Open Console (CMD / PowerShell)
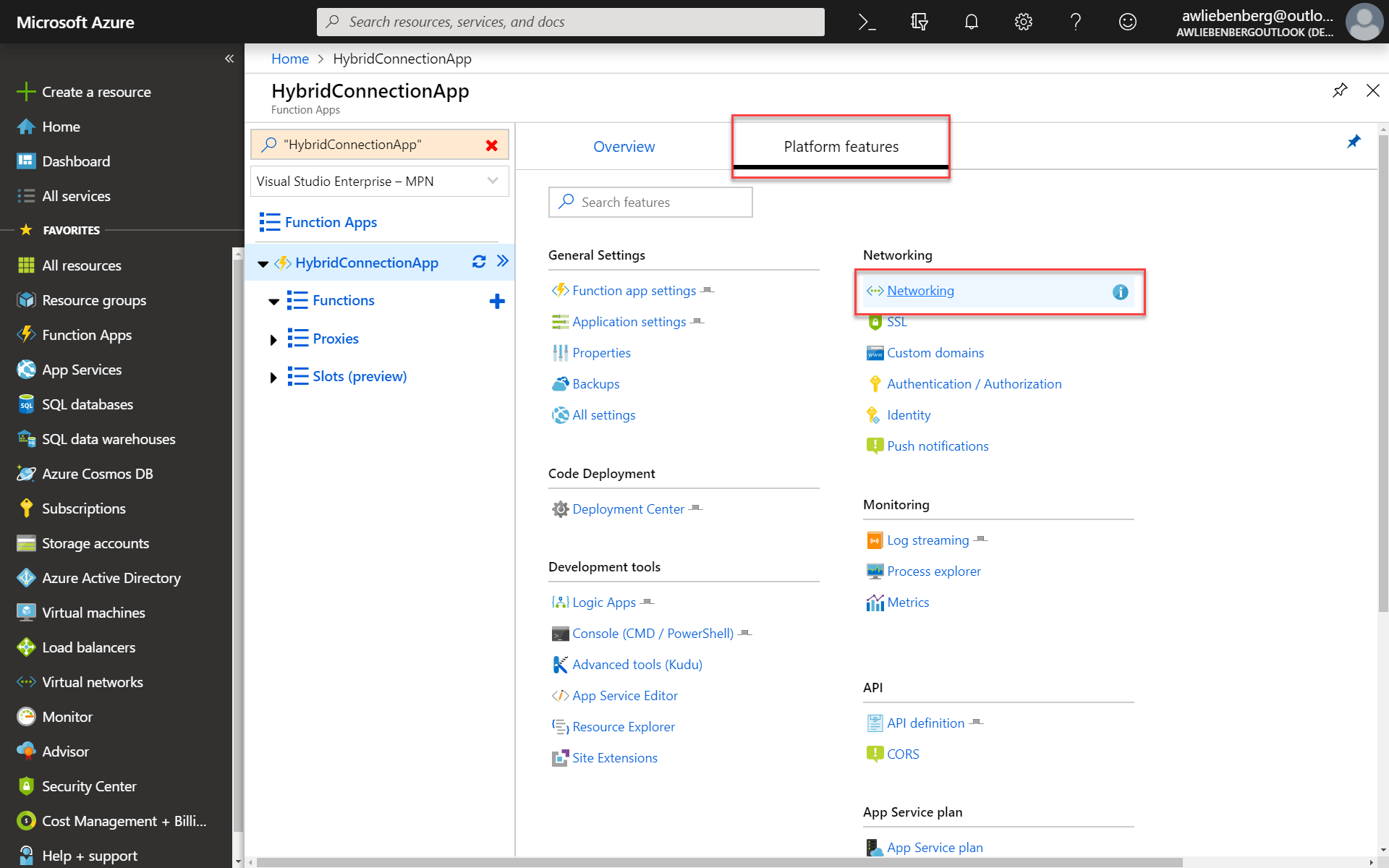Viewport: 1389px width, 868px height. pyautogui.click(x=653, y=634)
